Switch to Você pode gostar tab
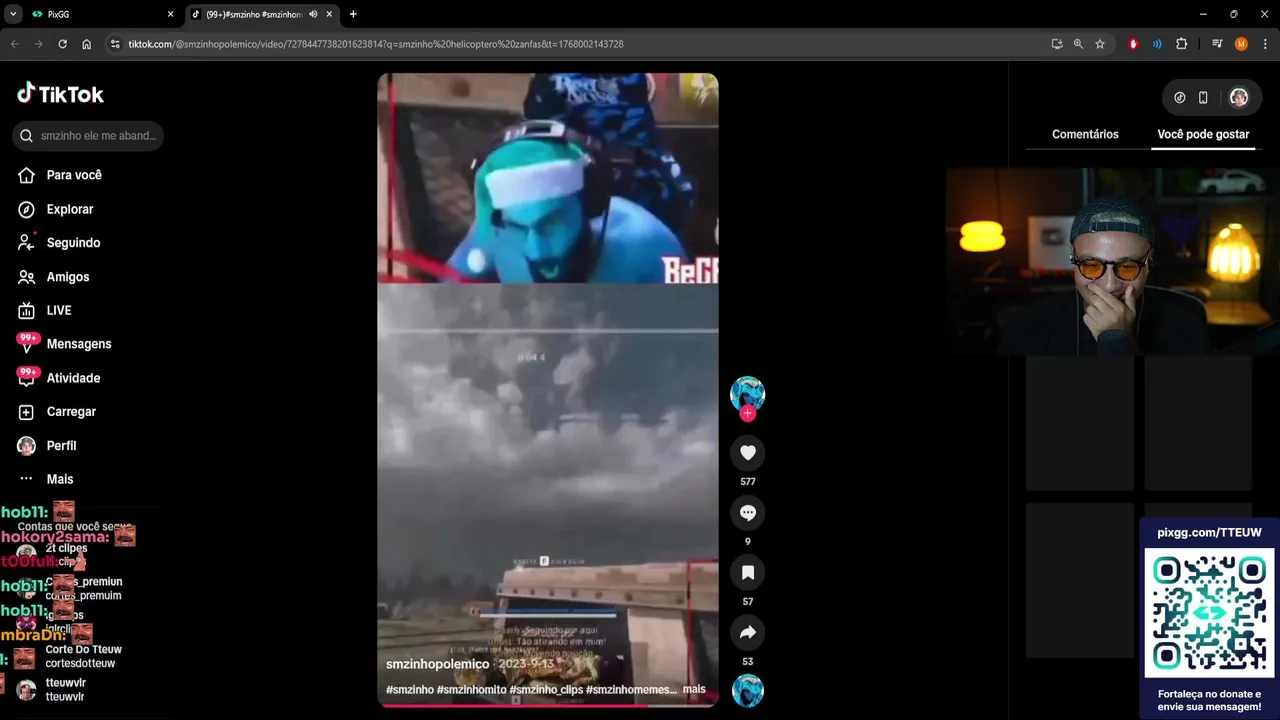Screen dimensions: 1280x720 point(1203,134)
